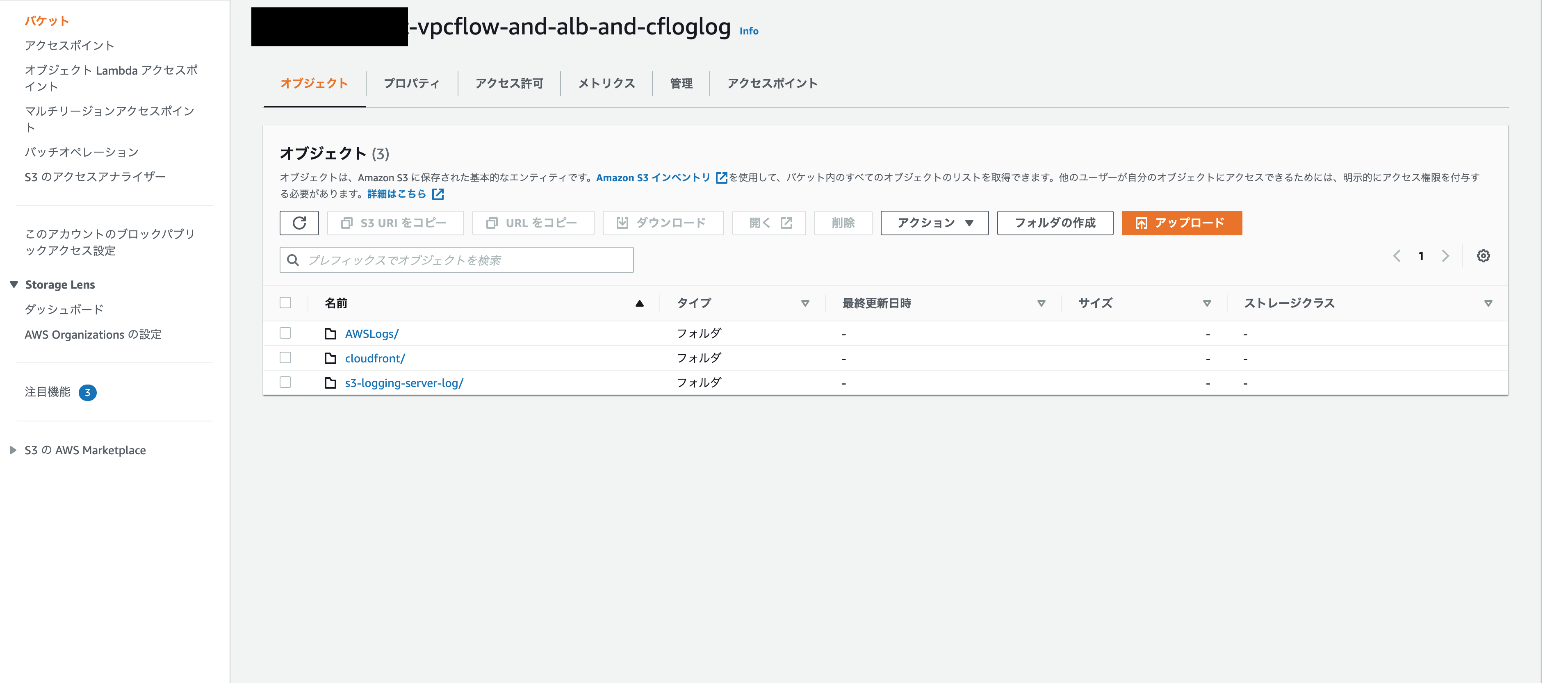This screenshot has height=683, width=1568.
Task: Check the checkbox for cloudfront/ row
Action: tap(285, 357)
